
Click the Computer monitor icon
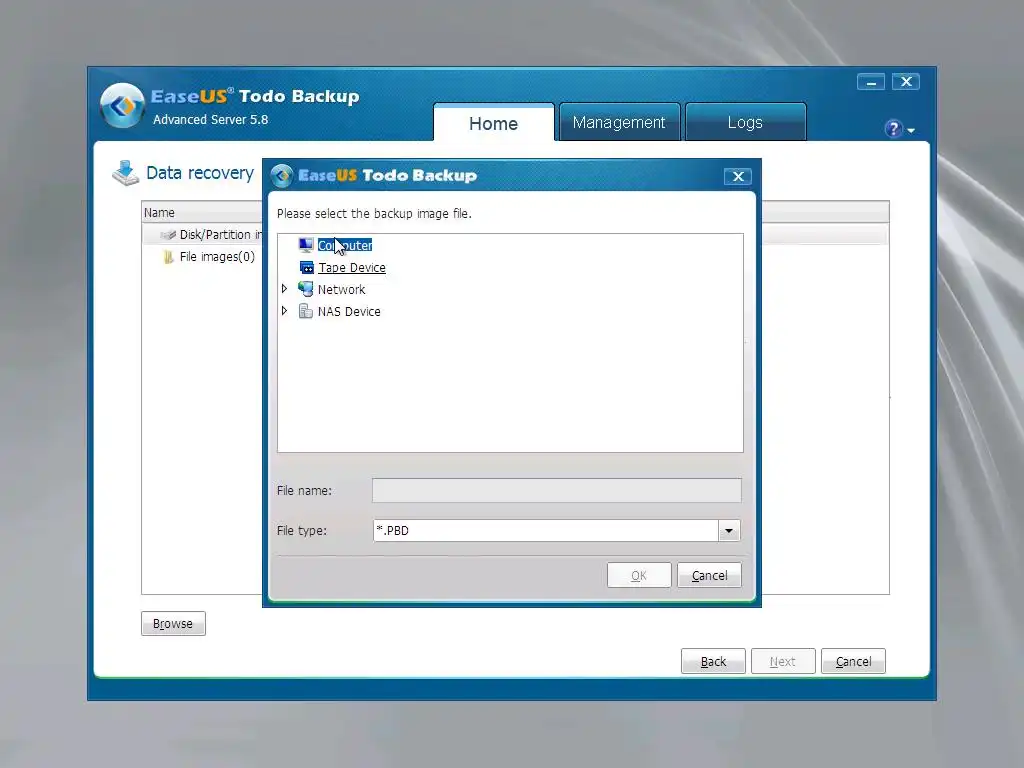pos(306,245)
